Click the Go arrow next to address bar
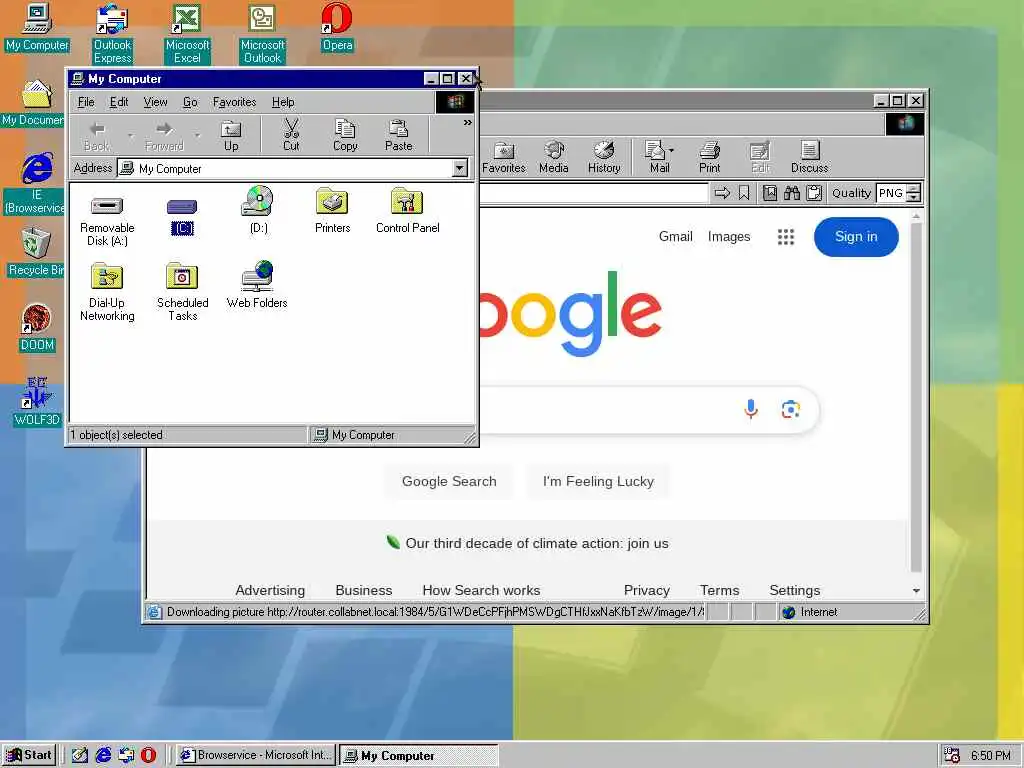The image size is (1024, 768). click(x=722, y=193)
